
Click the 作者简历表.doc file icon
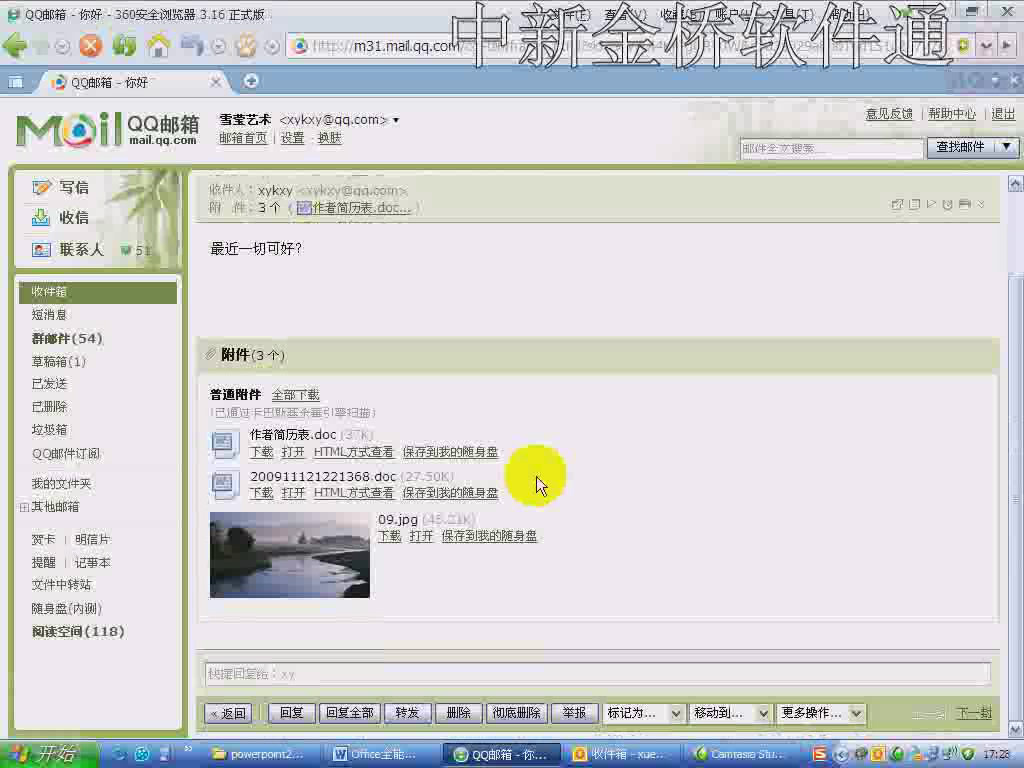(x=225, y=443)
